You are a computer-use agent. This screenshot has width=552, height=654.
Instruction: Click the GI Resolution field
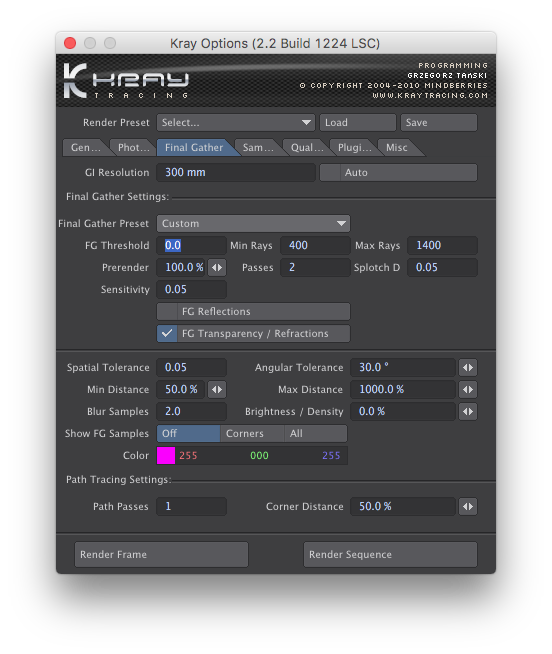[x=235, y=173]
